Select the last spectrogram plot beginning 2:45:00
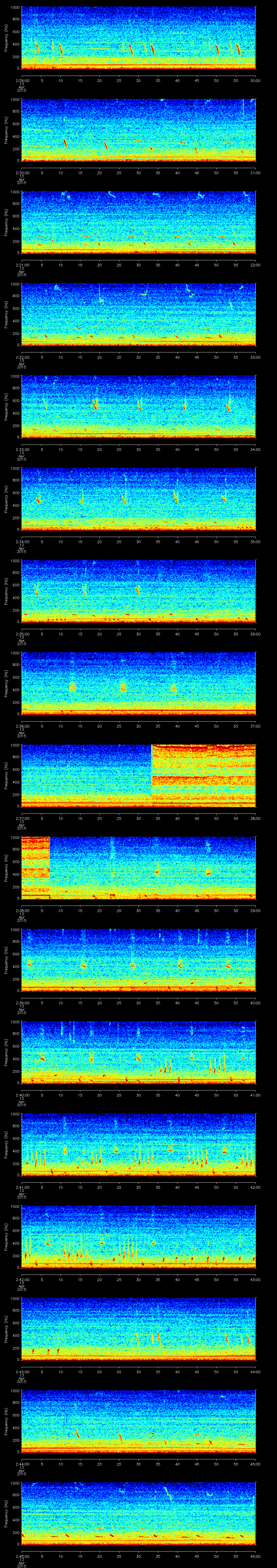Image resolution: width=277 pixels, height=1568 pixels. tap(138, 1513)
